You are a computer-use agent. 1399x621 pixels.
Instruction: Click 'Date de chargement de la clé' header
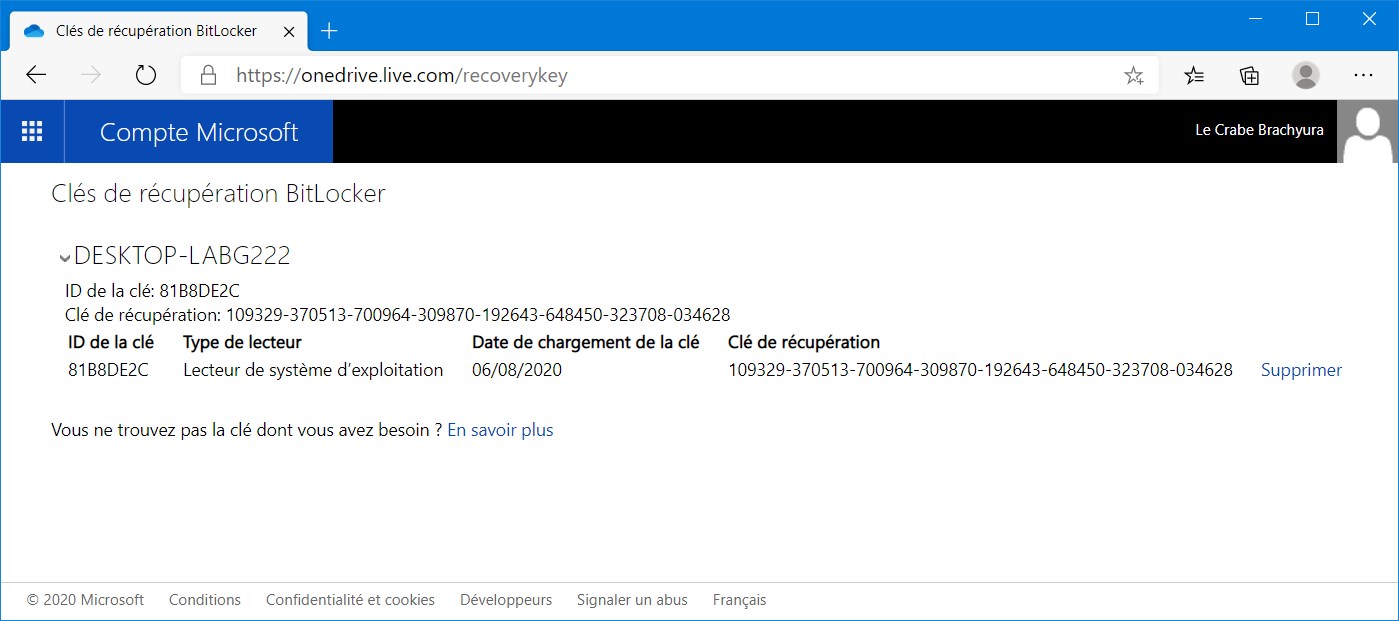pos(586,342)
